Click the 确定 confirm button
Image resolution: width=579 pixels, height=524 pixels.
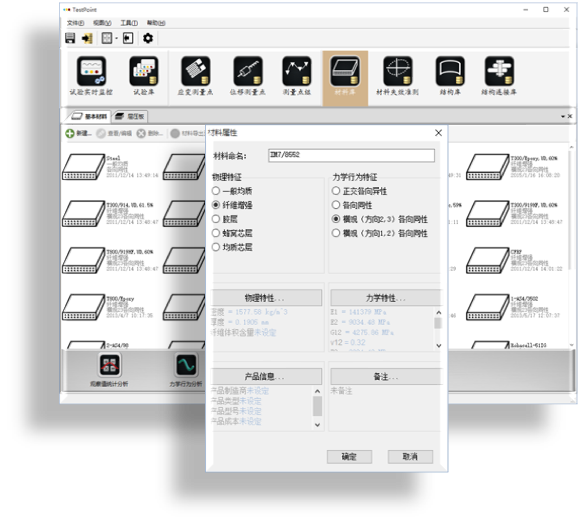(x=349, y=457)
